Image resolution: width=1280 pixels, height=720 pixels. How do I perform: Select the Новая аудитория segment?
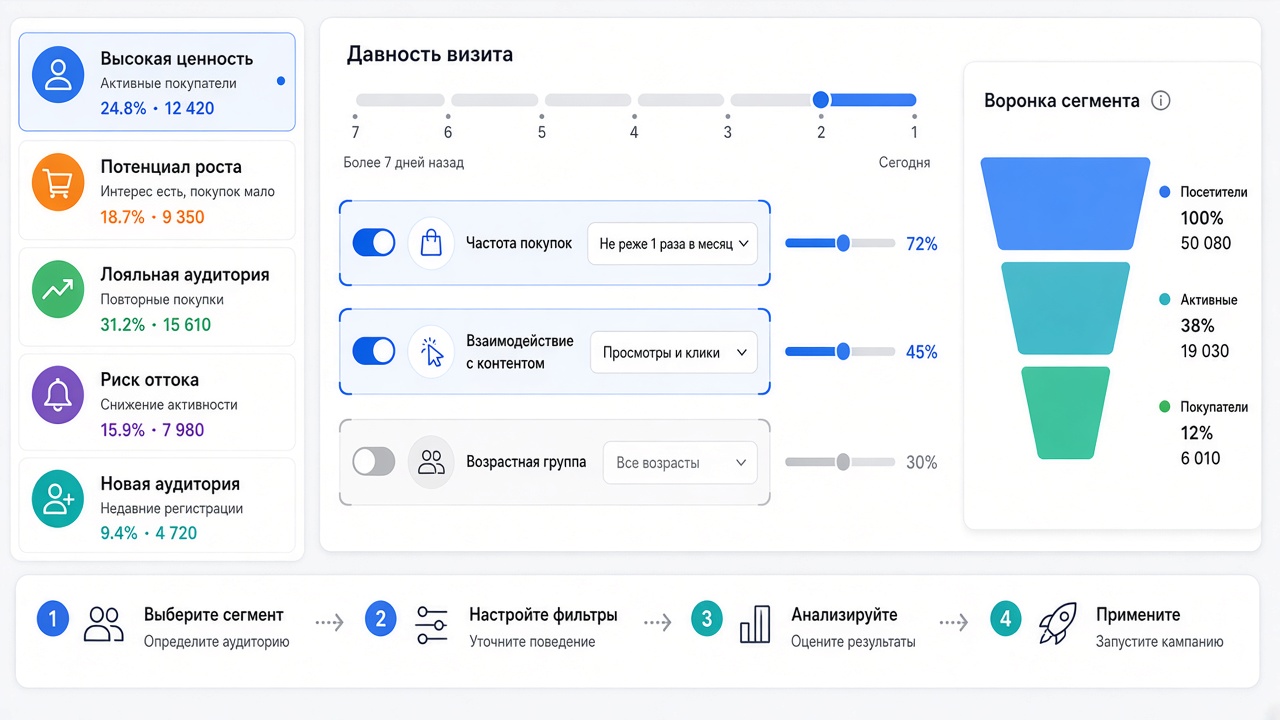coord(157,506)
